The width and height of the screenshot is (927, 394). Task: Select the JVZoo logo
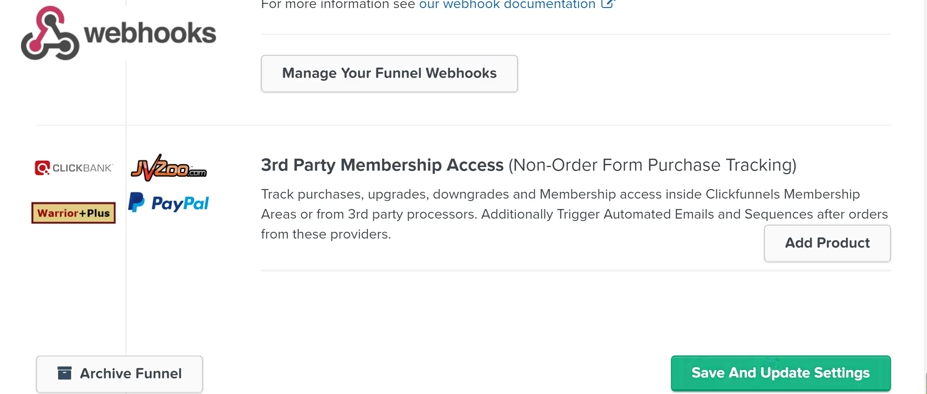168,169
